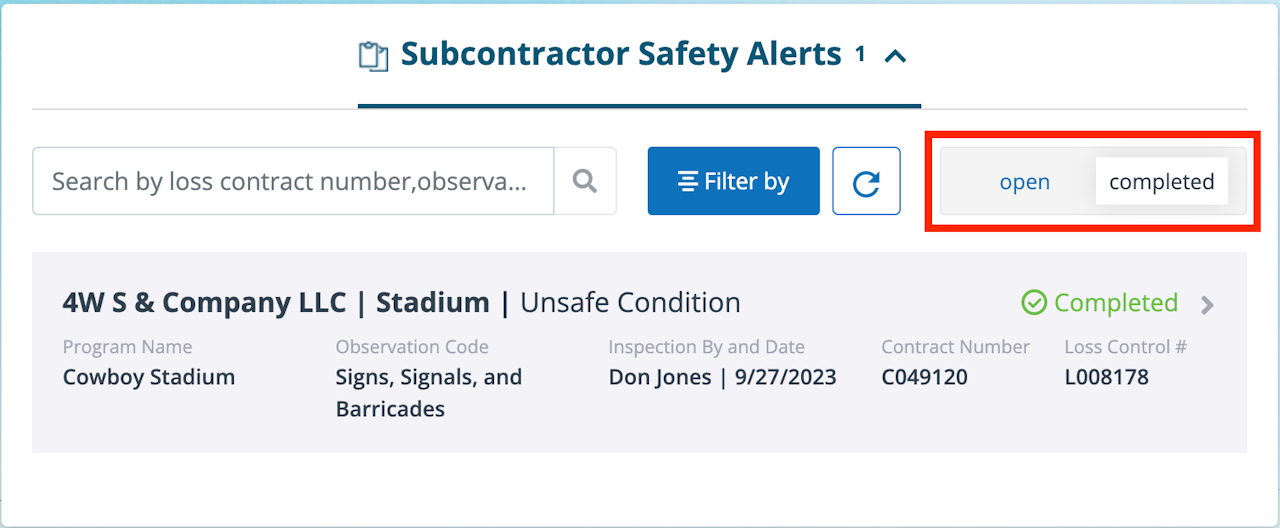The height and width of the screenshot is (528, 1280).
Task: Click the magnifying glass search icon
Action: coord(585,181)
